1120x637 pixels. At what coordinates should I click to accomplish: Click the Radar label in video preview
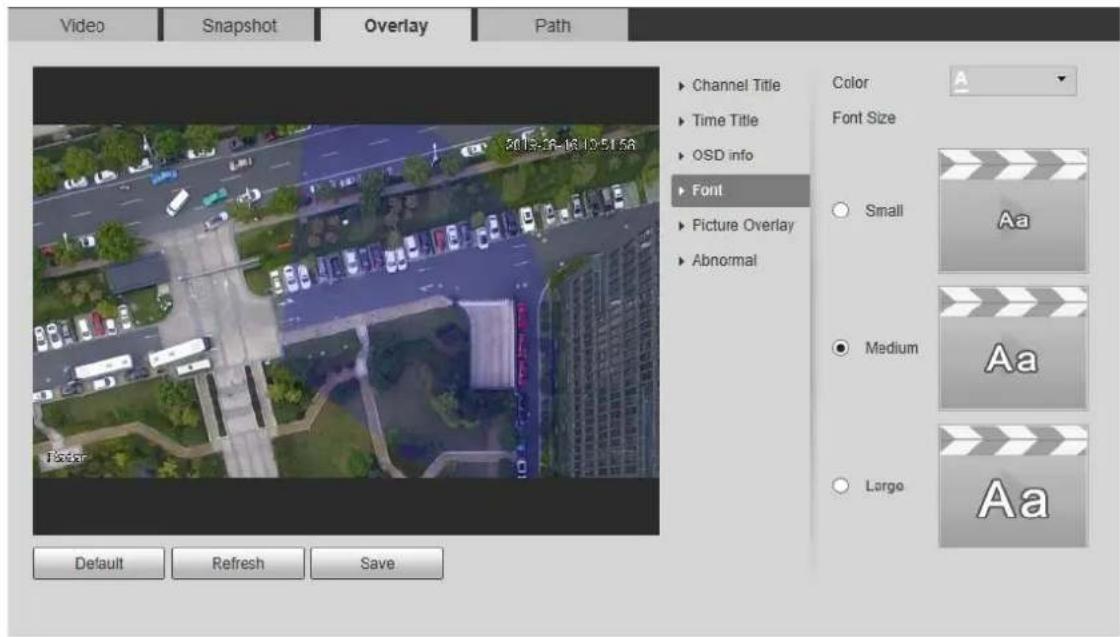coord(66,457)
